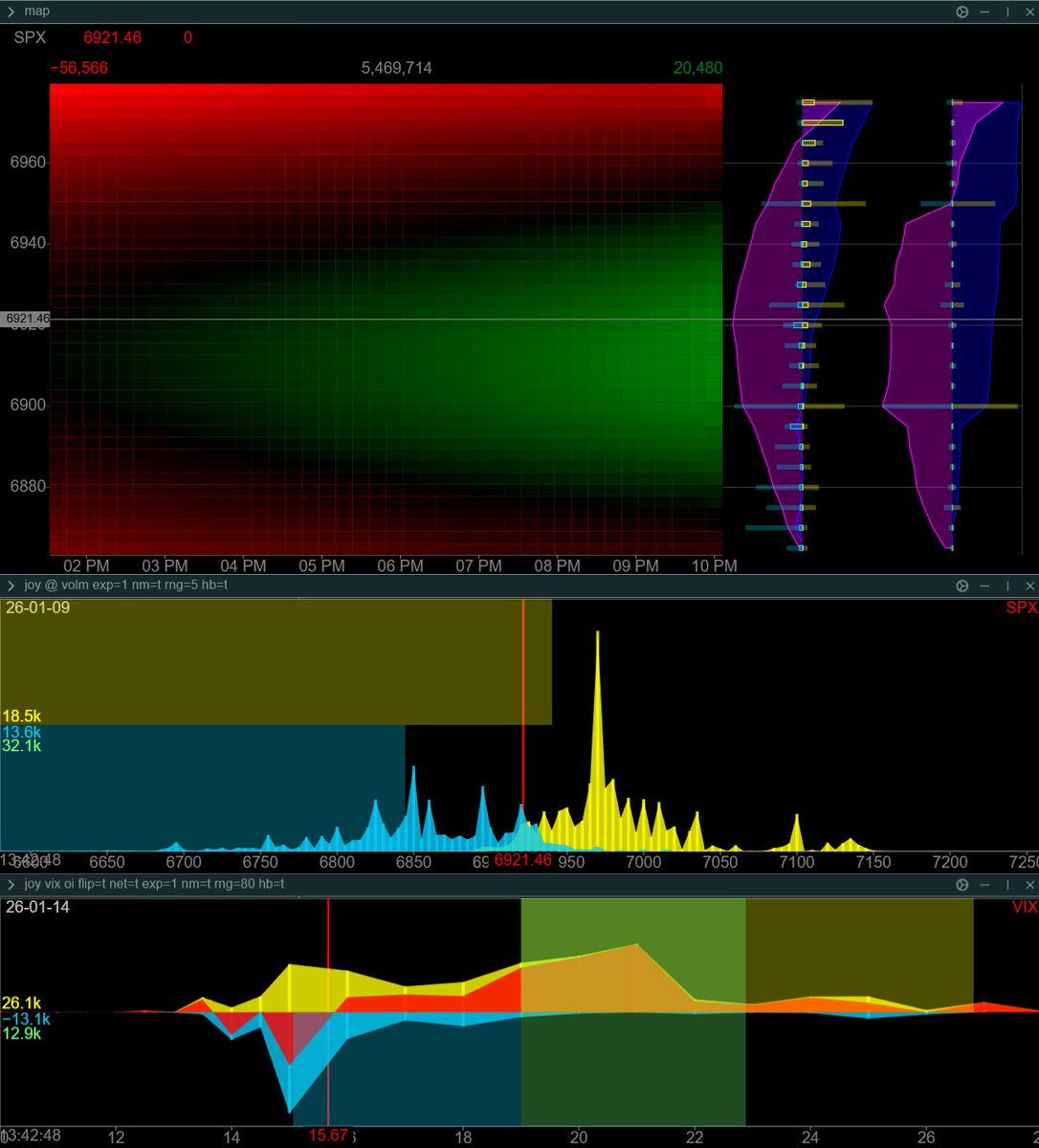Click the 6921.46 current price marker on axis
The width and height of the screenshot is (1039, 1148).
[26, 318]
